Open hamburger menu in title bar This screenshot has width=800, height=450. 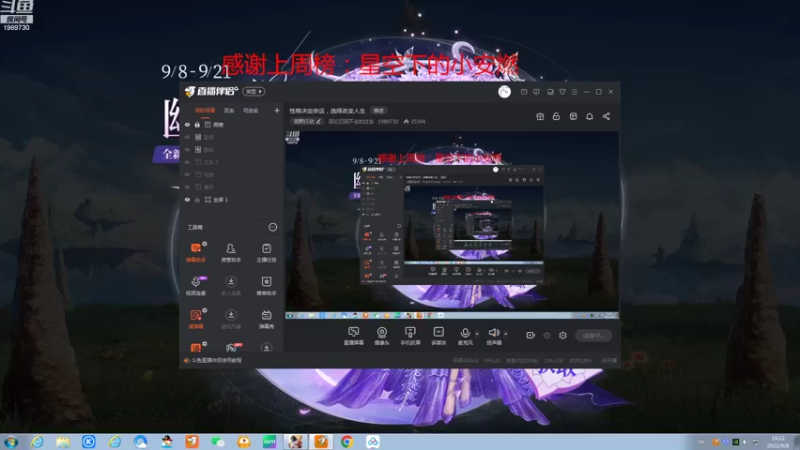[x=574, y=92]
